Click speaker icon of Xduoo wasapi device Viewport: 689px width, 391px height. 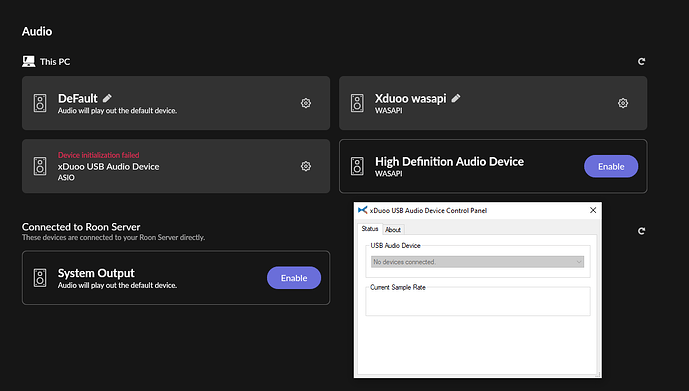click(x=357, y=103)
